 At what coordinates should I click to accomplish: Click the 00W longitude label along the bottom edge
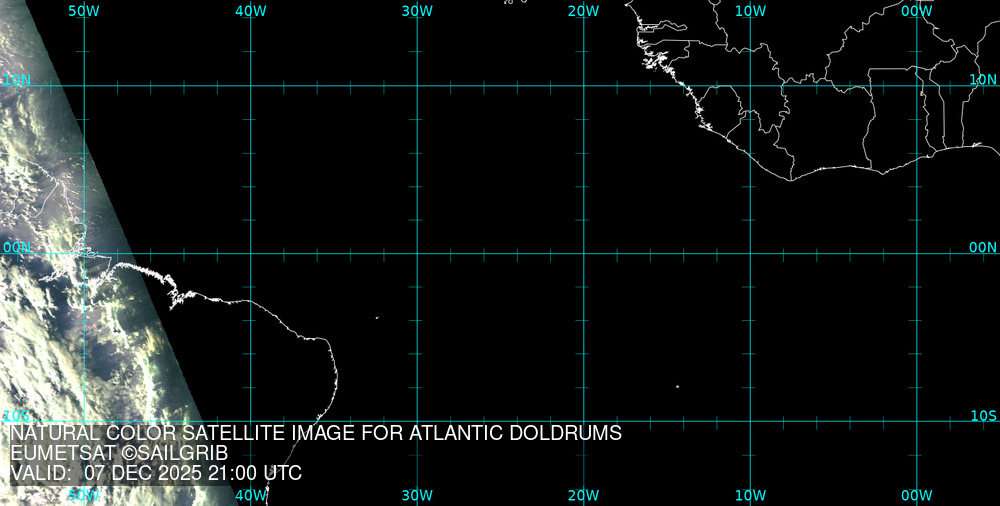[916, 495]
